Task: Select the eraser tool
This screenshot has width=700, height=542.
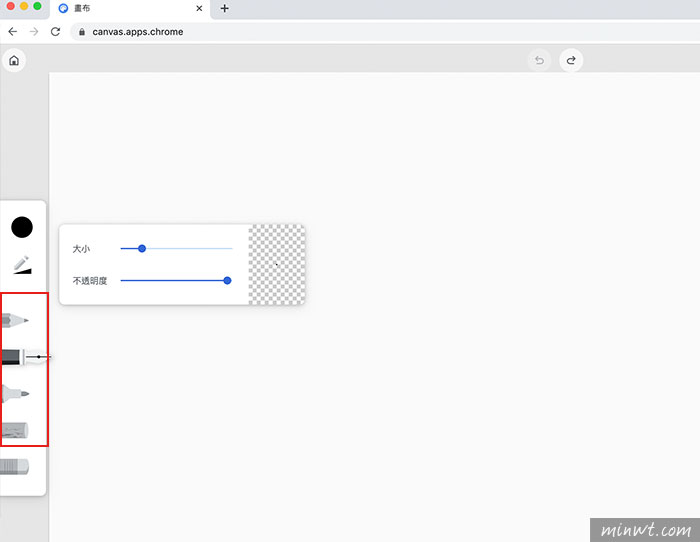Action: tap(14, 467)
